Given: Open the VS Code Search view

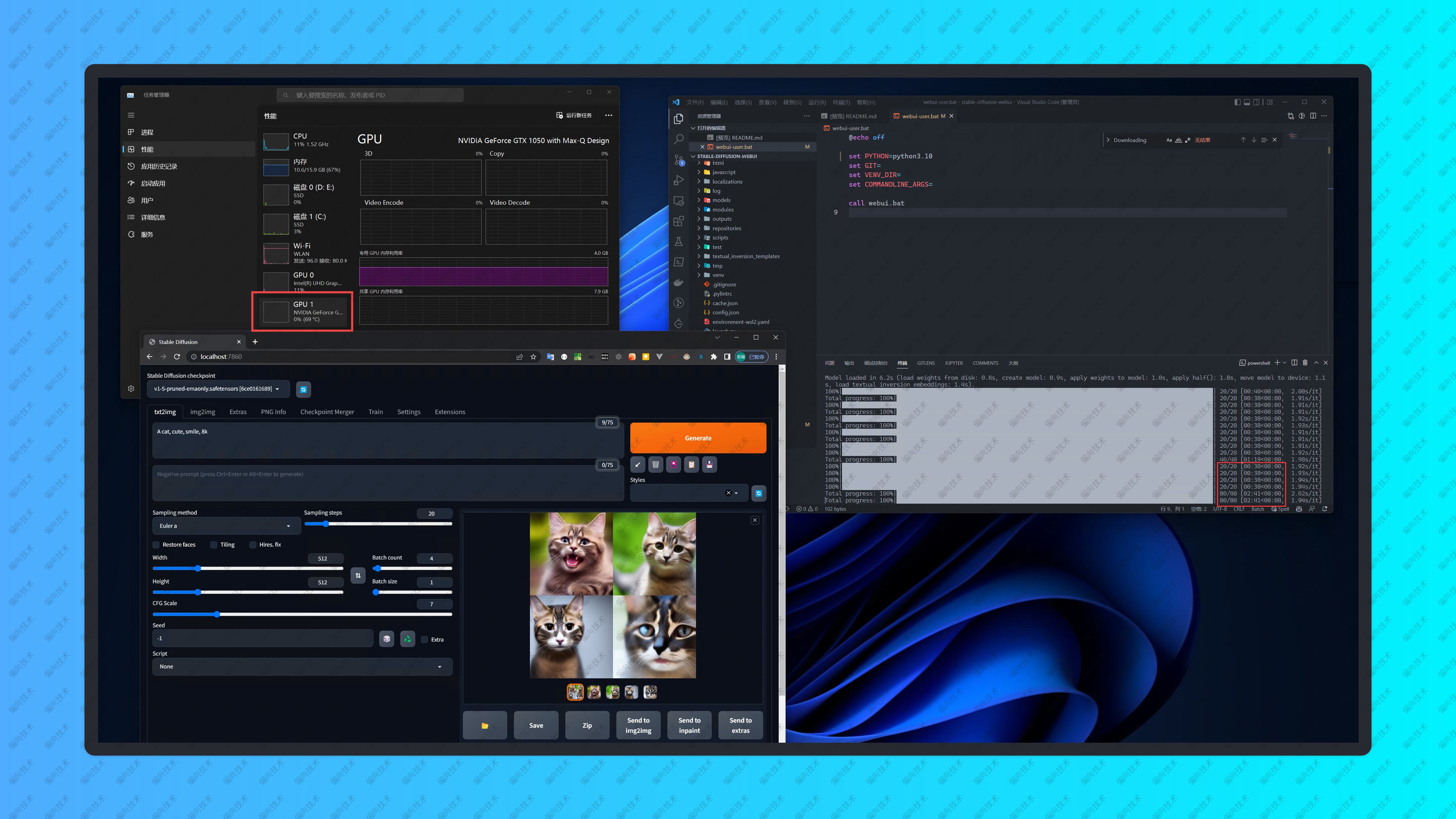Looking at the screenshot, I should coord(678,139).
